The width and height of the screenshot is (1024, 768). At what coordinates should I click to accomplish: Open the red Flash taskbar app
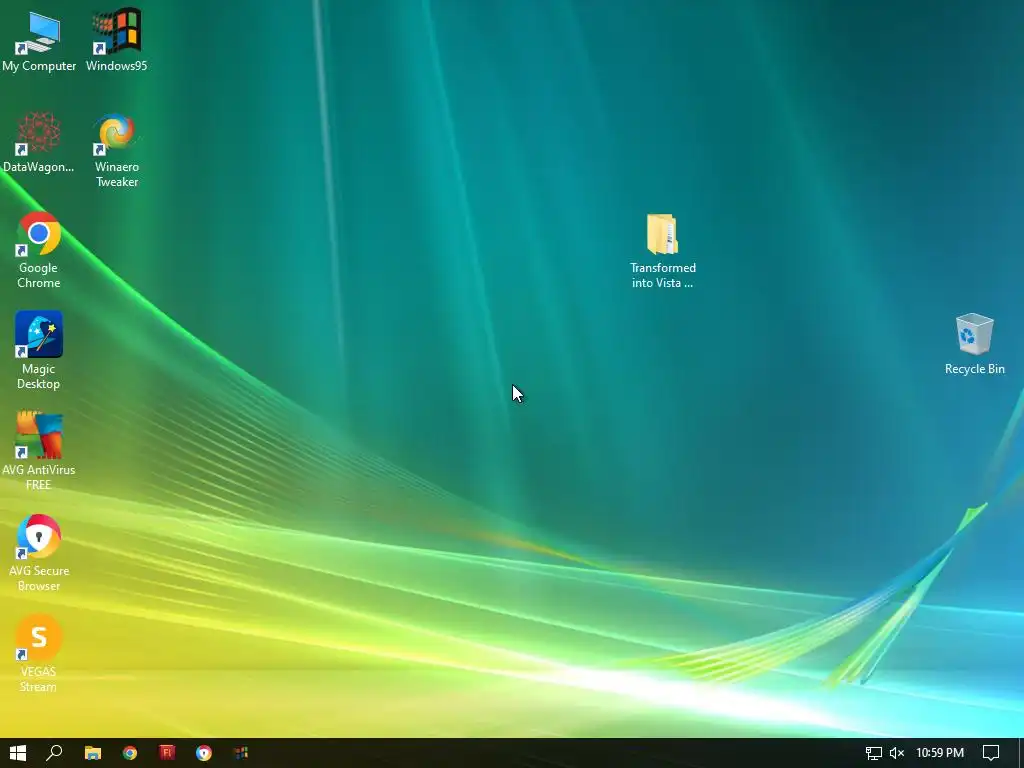[x=167, y=753]
